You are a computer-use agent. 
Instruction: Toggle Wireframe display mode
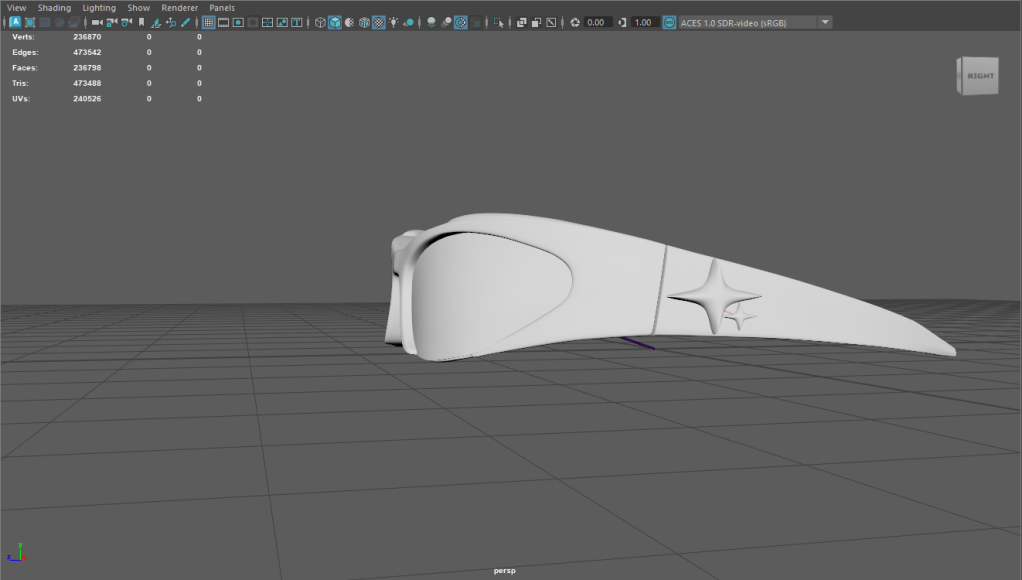coord(320,22)
